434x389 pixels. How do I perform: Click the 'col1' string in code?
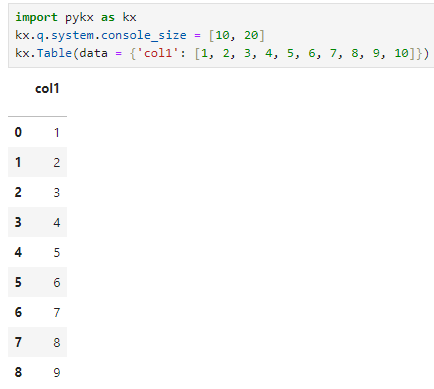point(158,53)
